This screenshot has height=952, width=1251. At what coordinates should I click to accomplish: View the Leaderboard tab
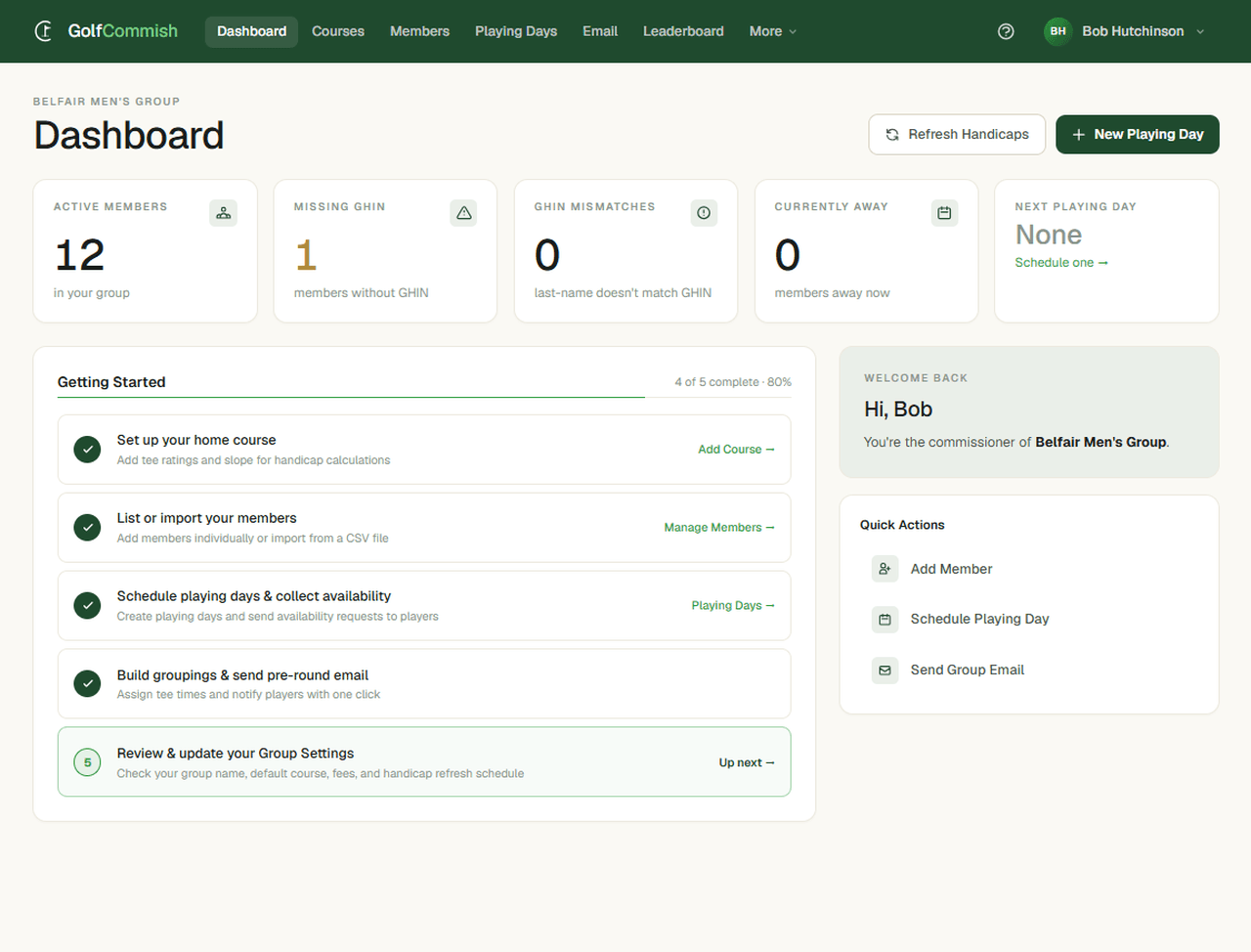(683, 31)
